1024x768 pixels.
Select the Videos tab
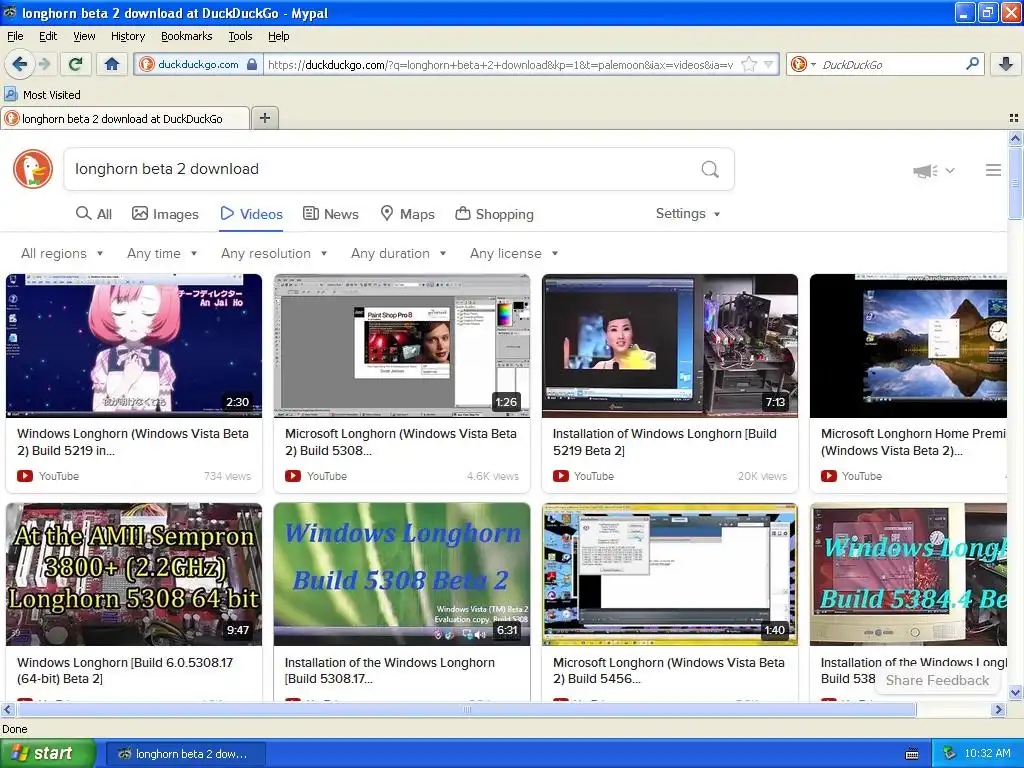(251, 214)
